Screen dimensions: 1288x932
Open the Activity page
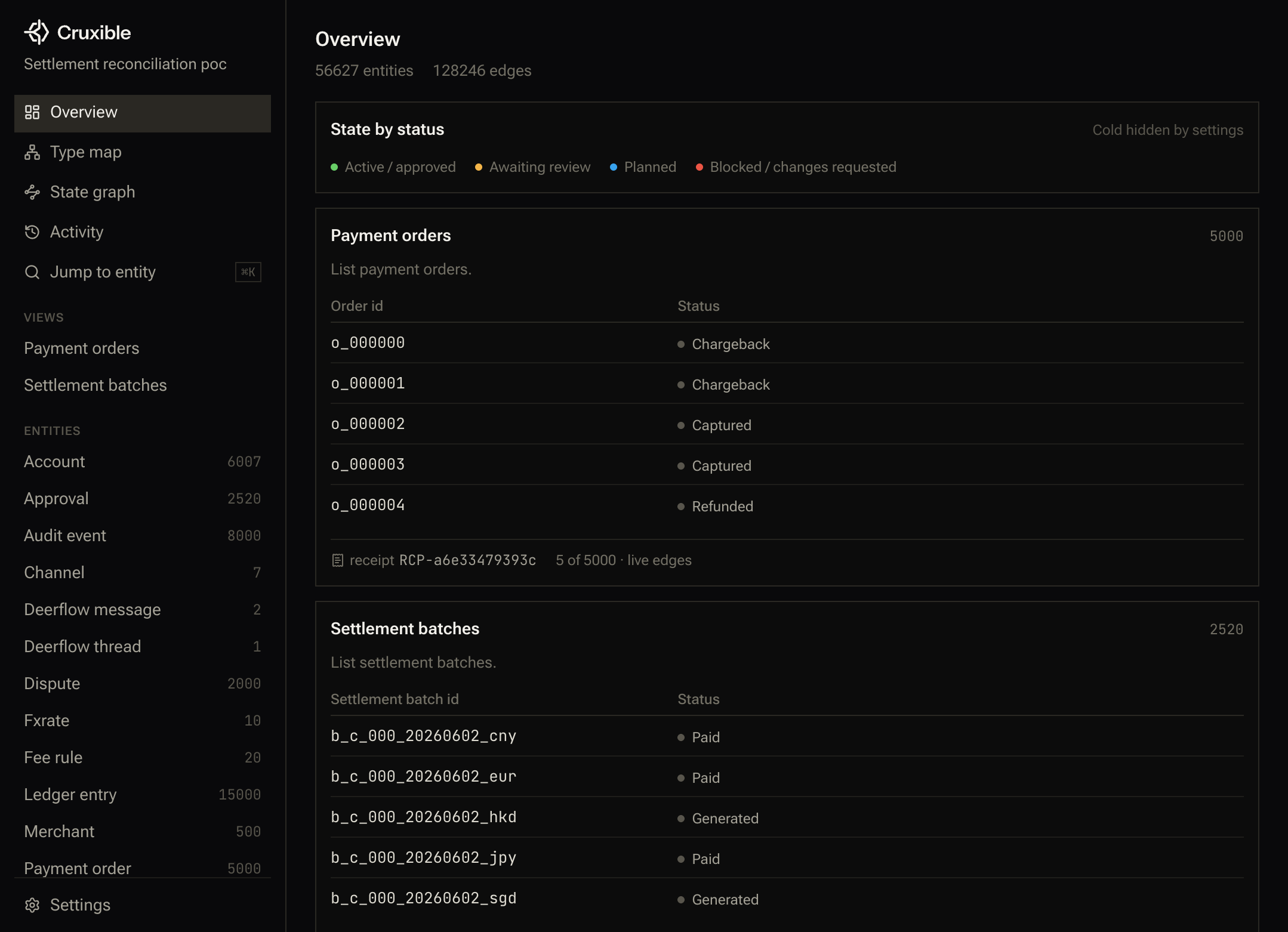point(143,232)
